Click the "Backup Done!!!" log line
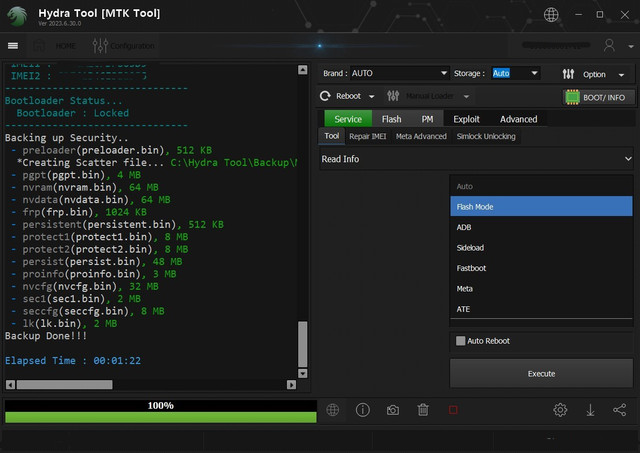This screenshot has width=640, height=453. (x=46, y=336)
